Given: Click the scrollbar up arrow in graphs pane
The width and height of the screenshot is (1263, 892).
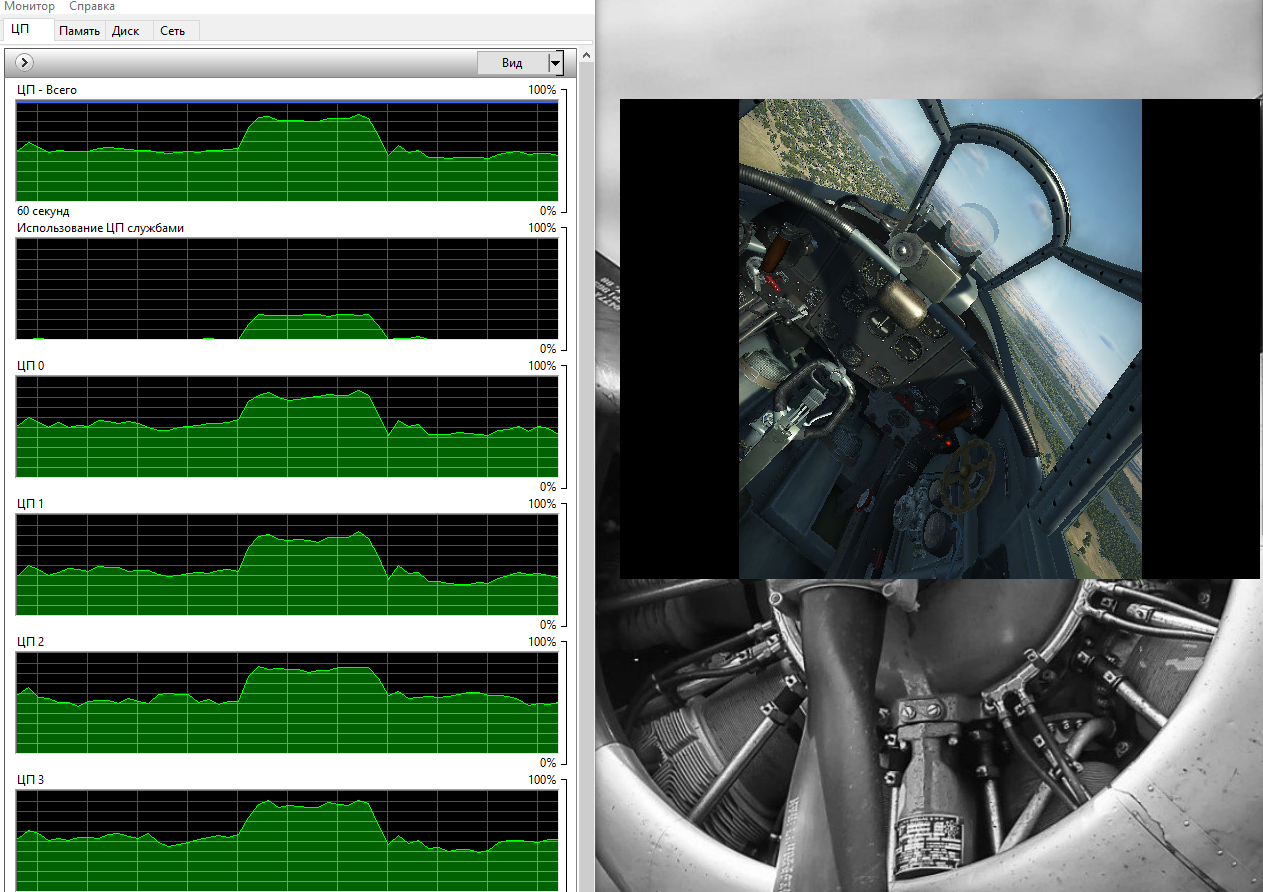Looking at the screenshot, I should 586,56.
